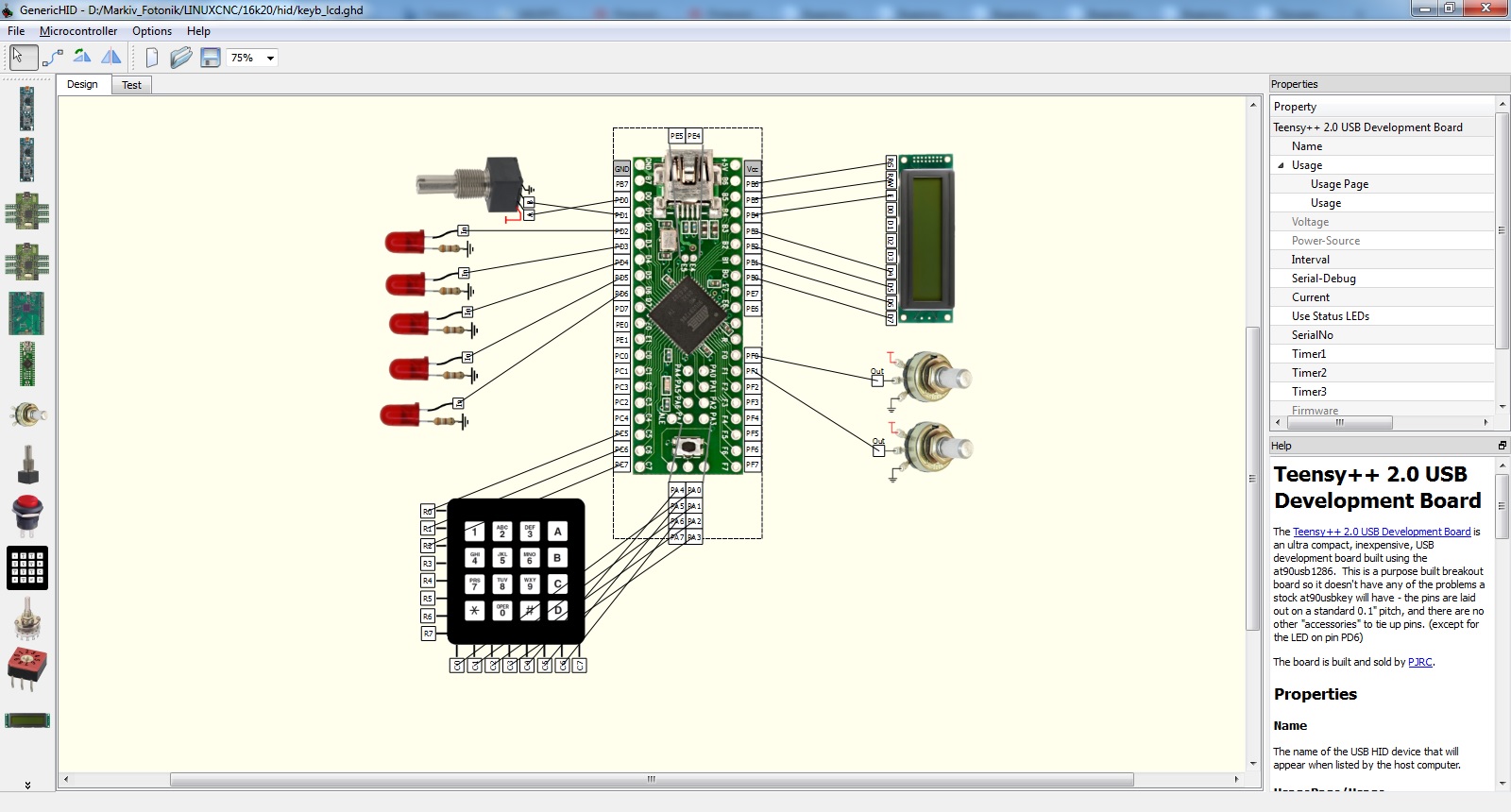The image size is (1511, 812).
Task: Pick the second microcontroller board in the palette
Action: point(26,160)
